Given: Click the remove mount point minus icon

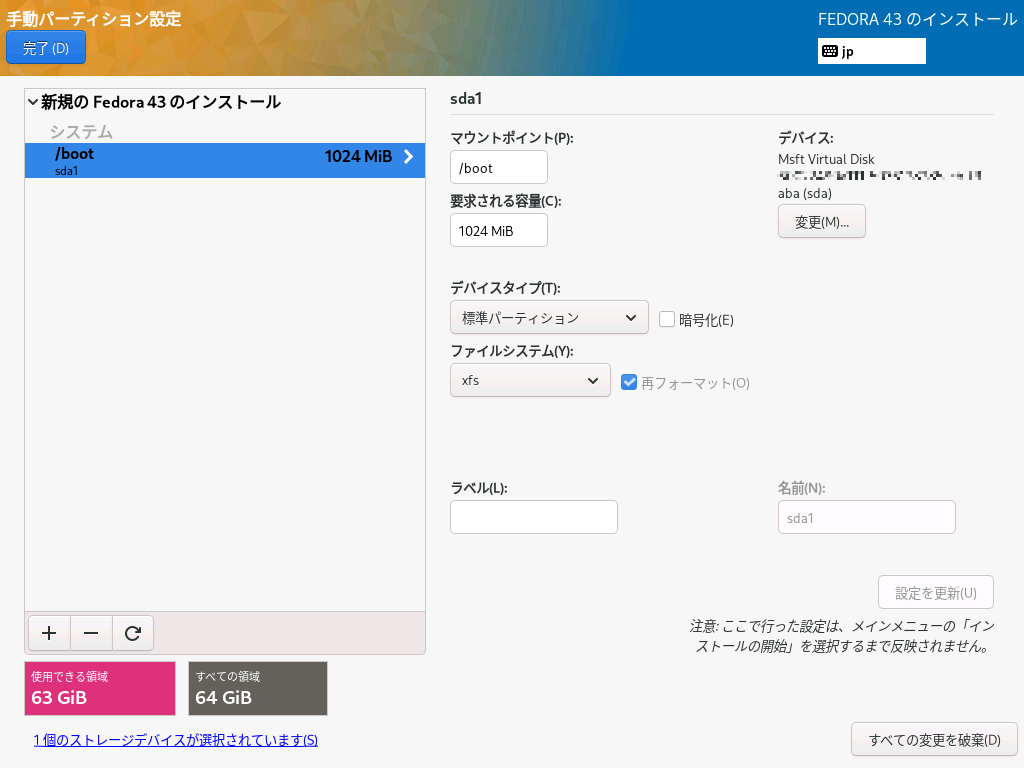Looking at the screenshot, I should (x=91, y=633).
